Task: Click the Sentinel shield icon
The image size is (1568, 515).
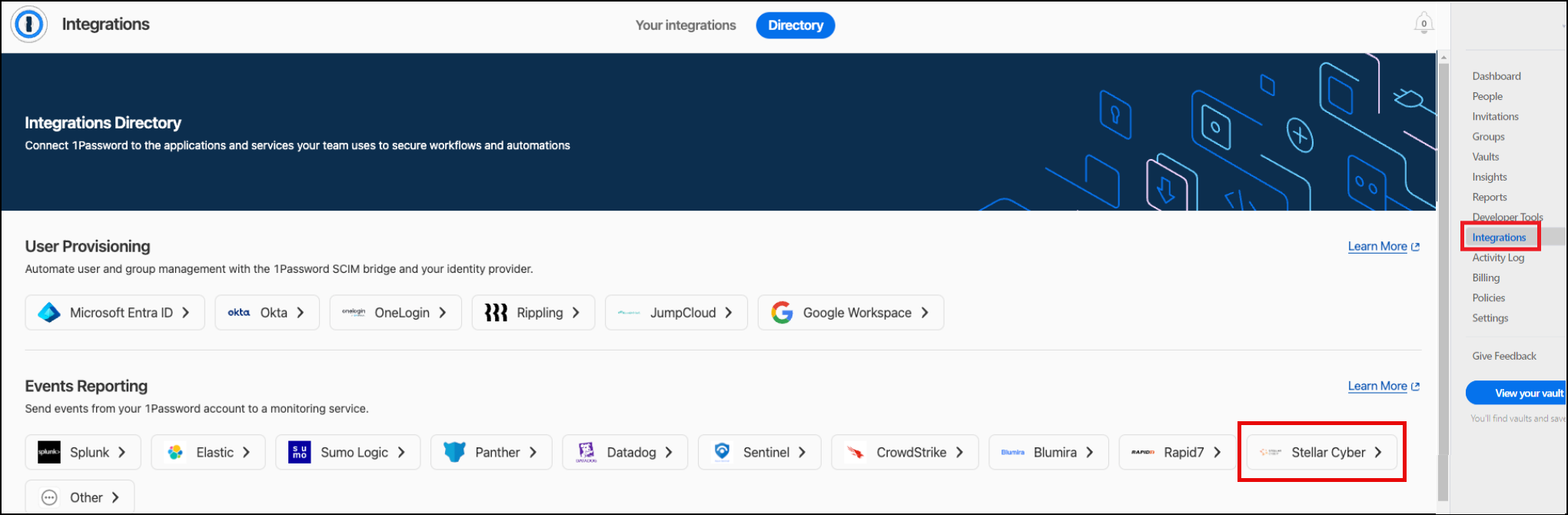Action: pos(722,452)
